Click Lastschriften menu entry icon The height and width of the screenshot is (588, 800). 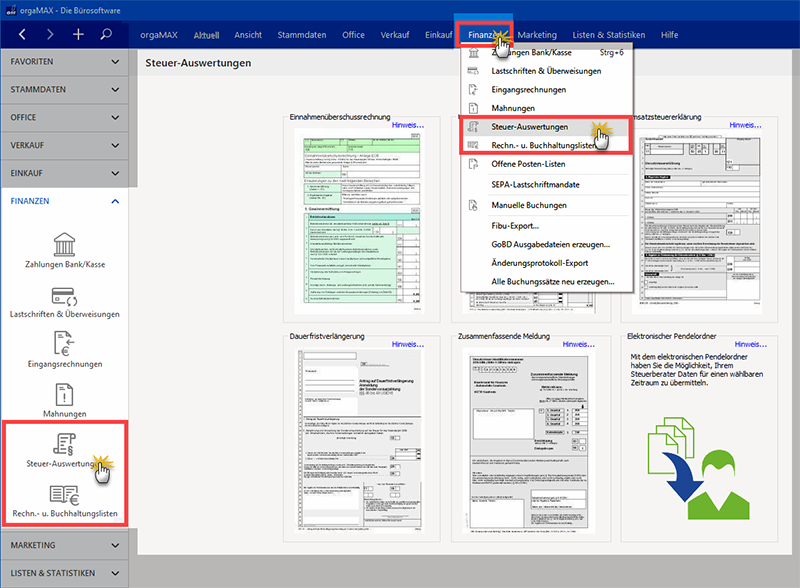(x=473, y=71)
